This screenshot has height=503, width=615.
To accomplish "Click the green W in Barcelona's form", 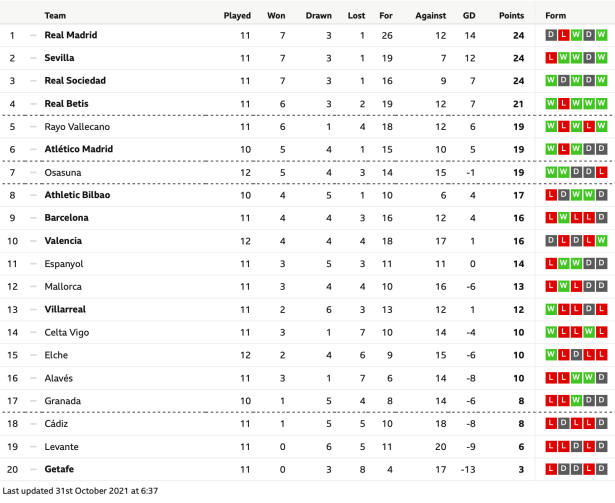I will click(x=564, y=218).
